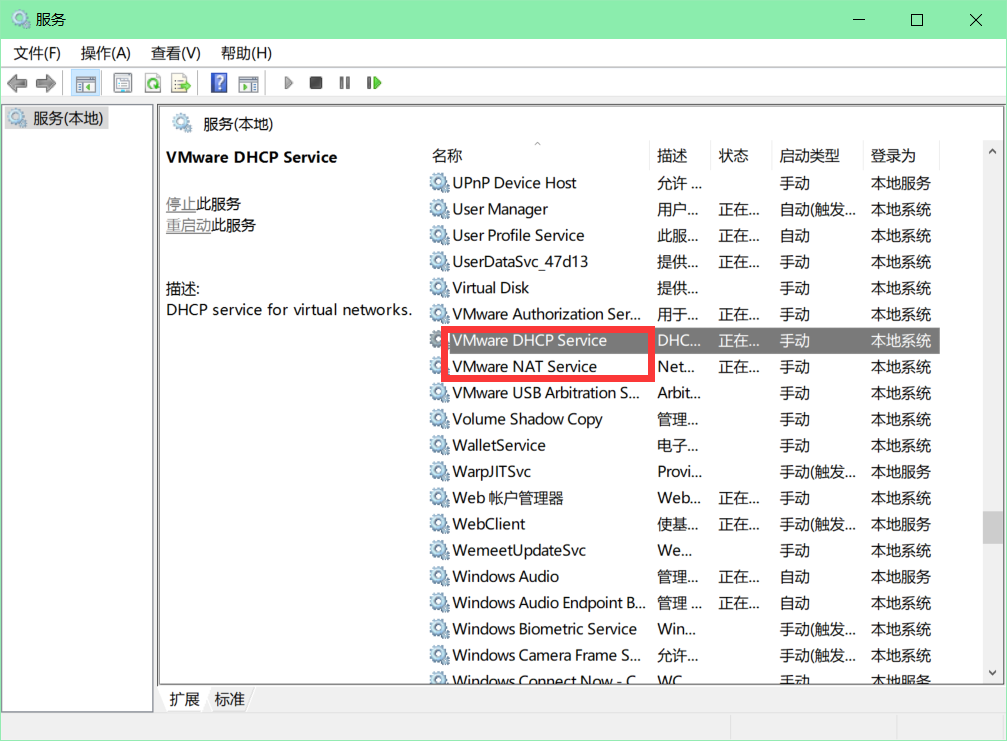The width and height of the screenshot is (1007, 741).
Task: Click the 重启动 link for this service
Action: (188, 226)
